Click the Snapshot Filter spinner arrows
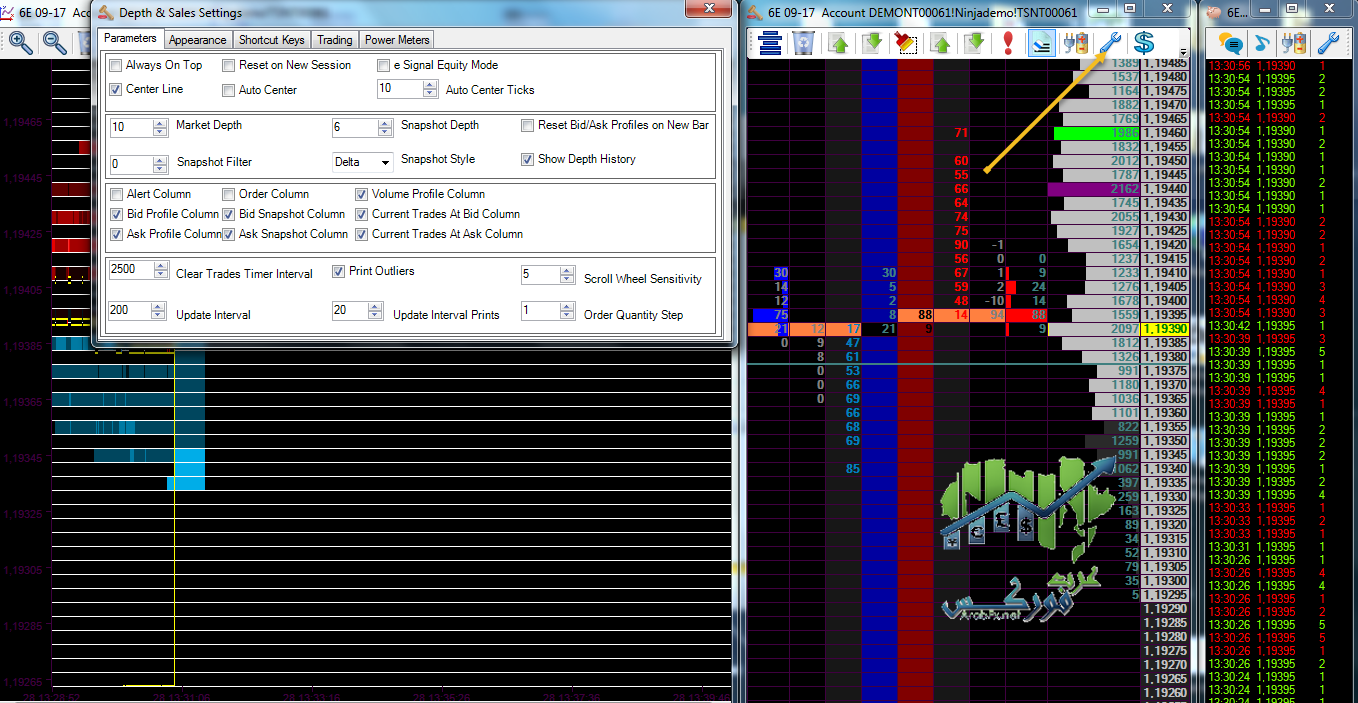Viewport: 1358px width, 703px height. point(160,164)
